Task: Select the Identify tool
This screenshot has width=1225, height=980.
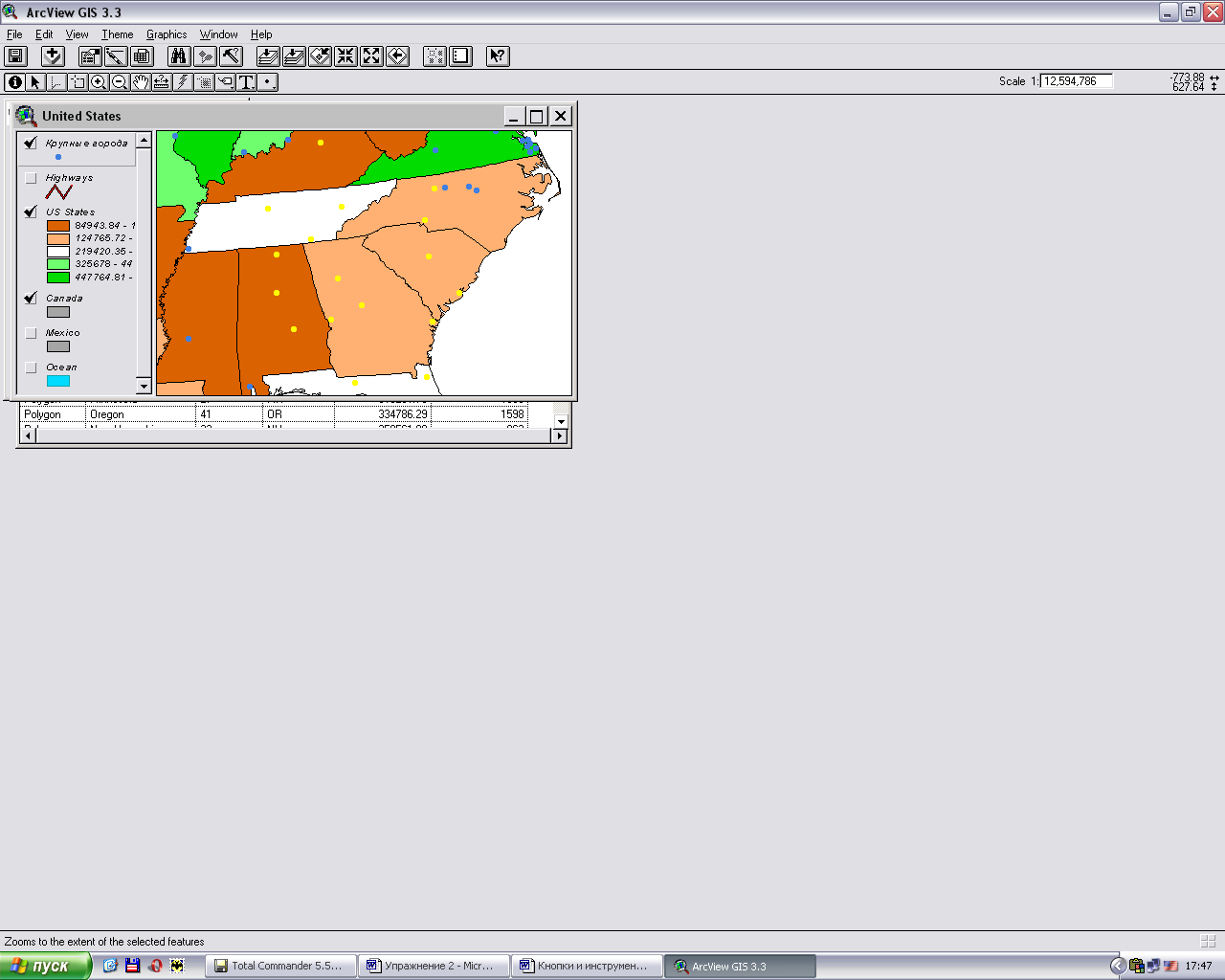Action: (x=14, y=82)
